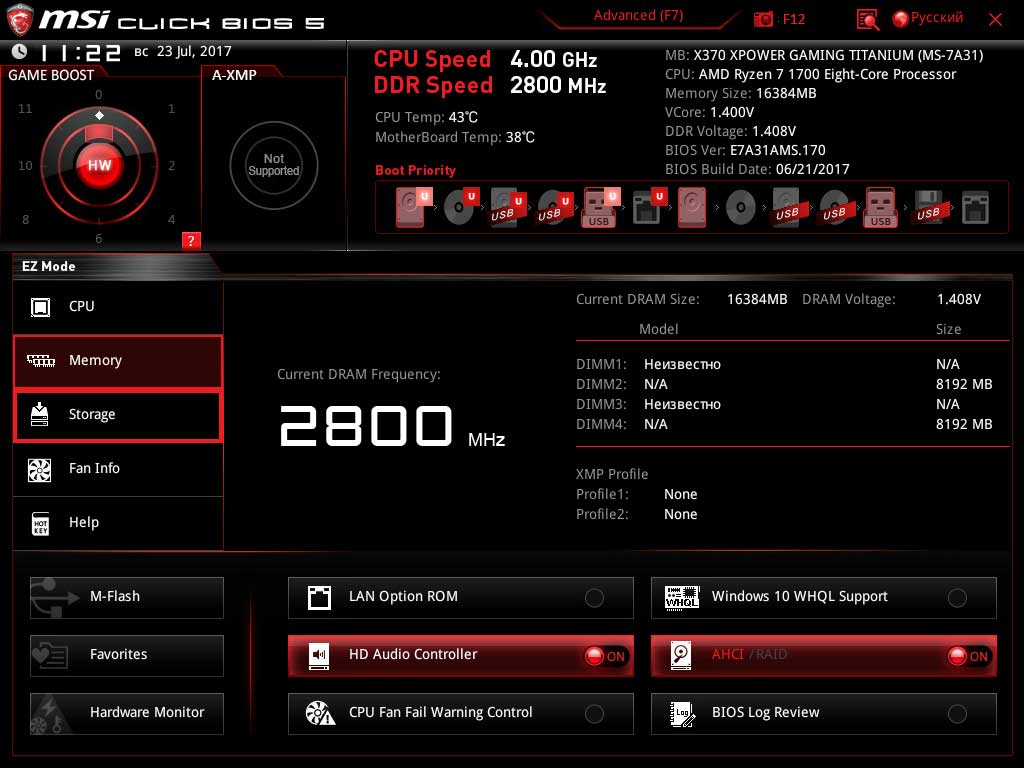Open the Fan Info section
This screenshot has width=1024, height=768.
(118, 469)
